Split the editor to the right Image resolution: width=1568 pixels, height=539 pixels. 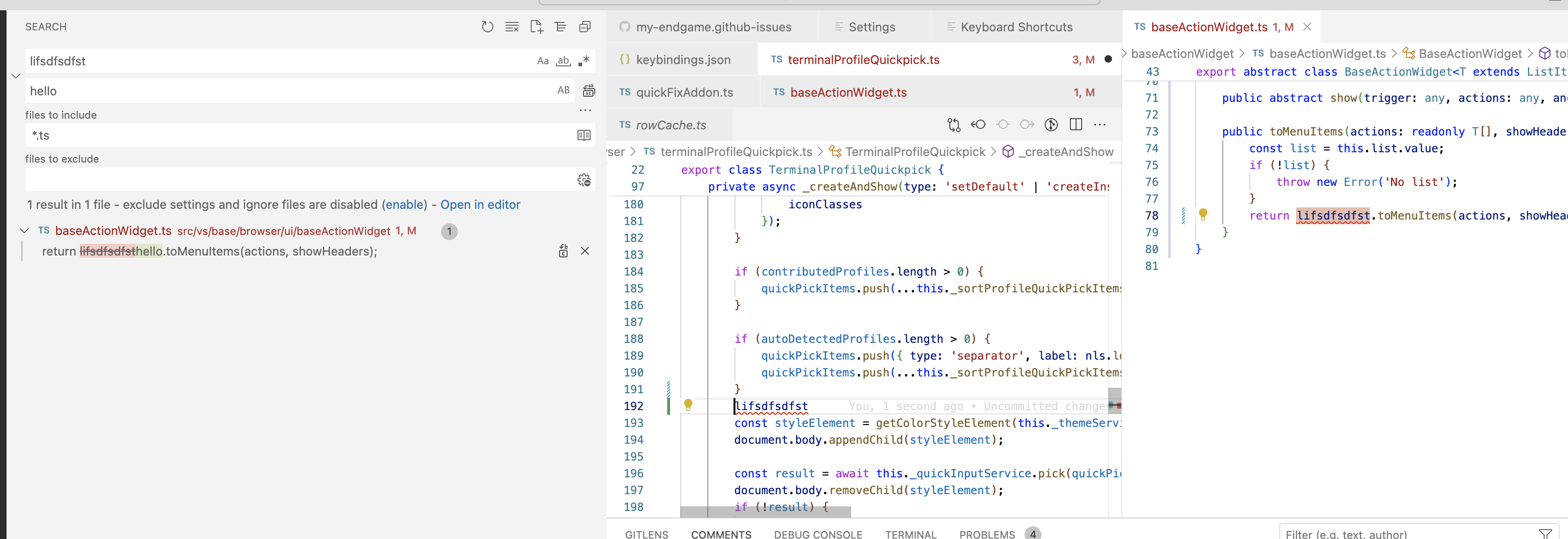pos(1076,125)
